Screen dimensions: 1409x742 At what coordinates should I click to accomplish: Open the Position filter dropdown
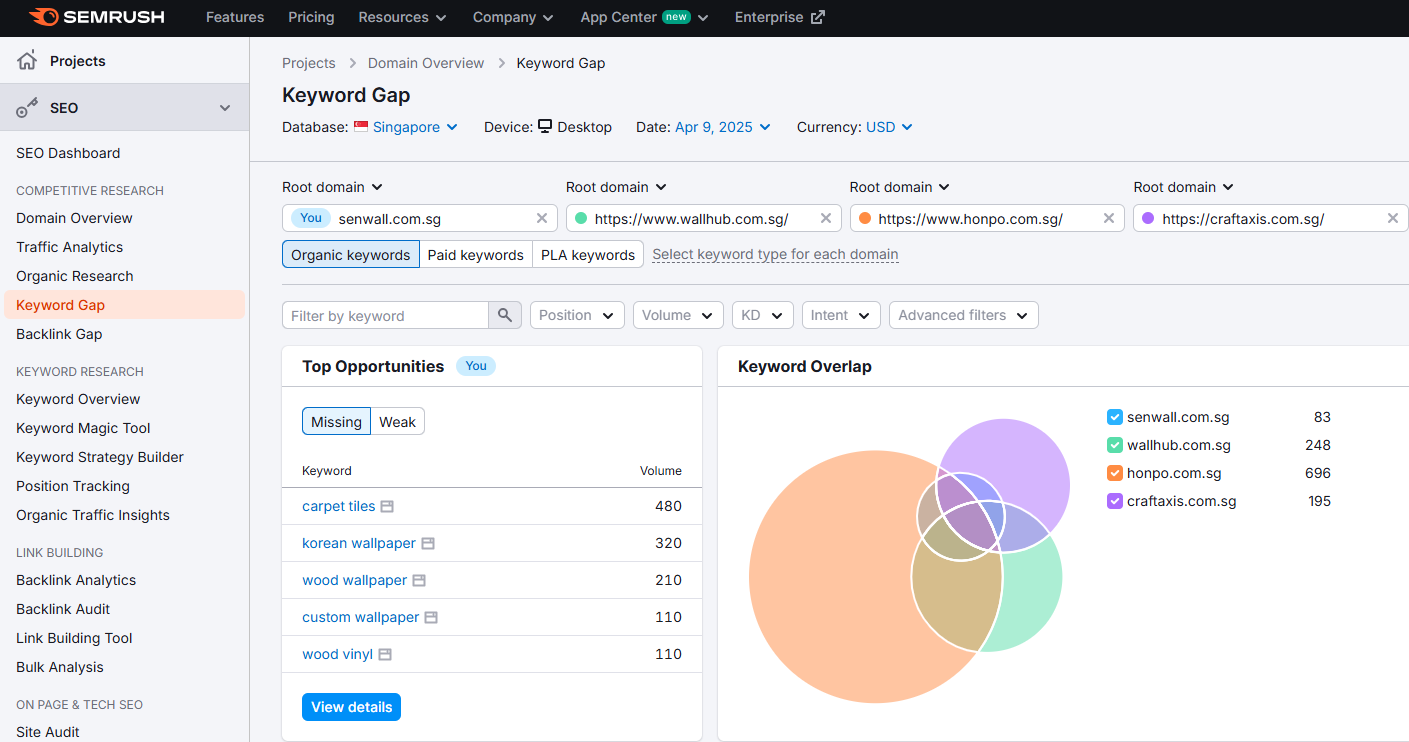click(x=577, y=315)
